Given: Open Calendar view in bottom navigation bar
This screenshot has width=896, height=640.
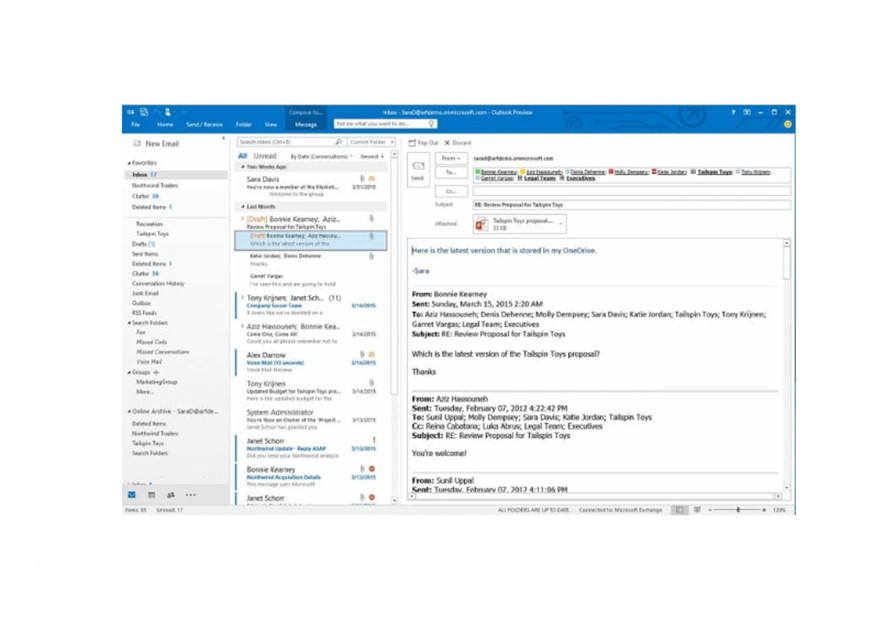Looking at the screenshot, I should click(151, 495).
